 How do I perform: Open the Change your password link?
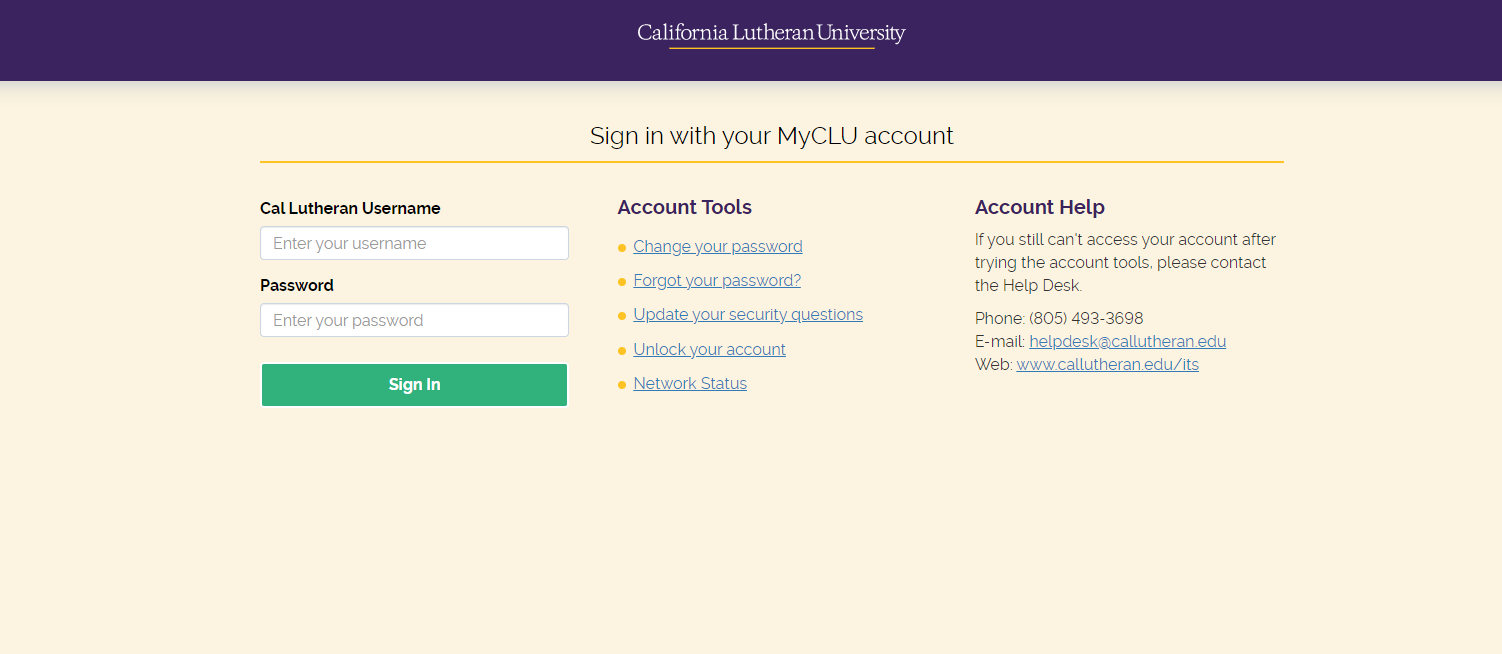coord(717,246)
